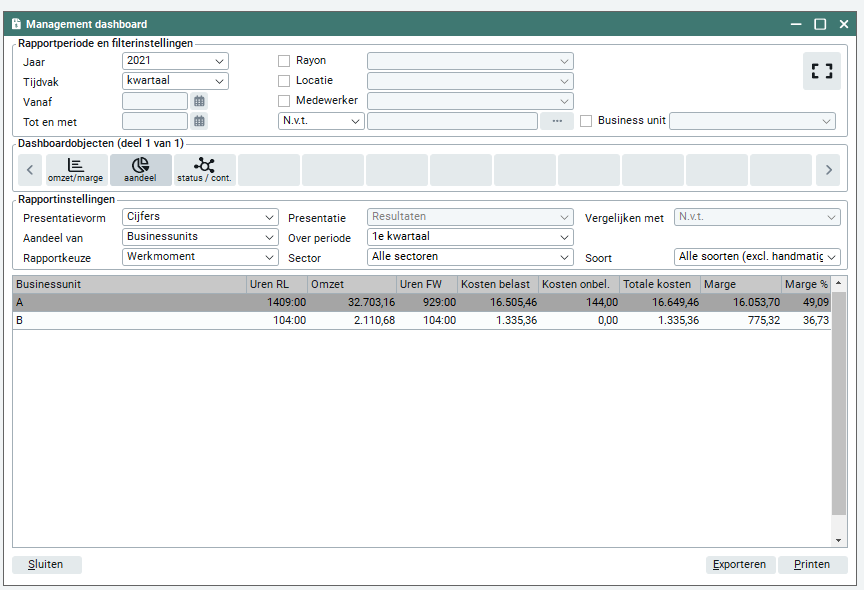This screenshot has height=590, width=864.
Task: Click the fullscreen expand icon
Action: pos(821,71)
